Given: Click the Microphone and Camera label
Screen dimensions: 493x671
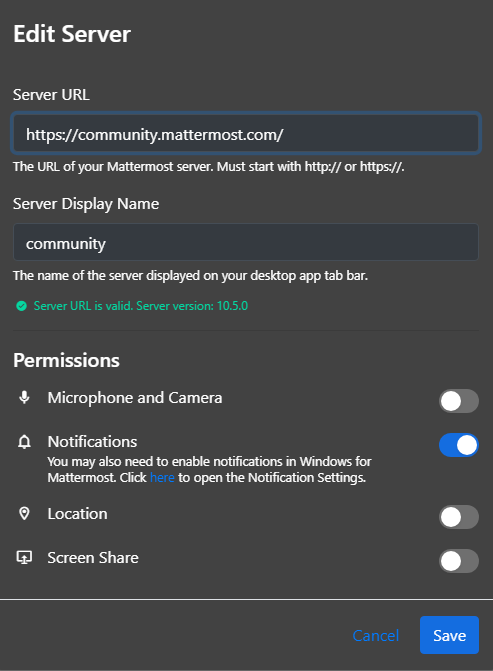Looking at the screenshot, I should point(135,398).
